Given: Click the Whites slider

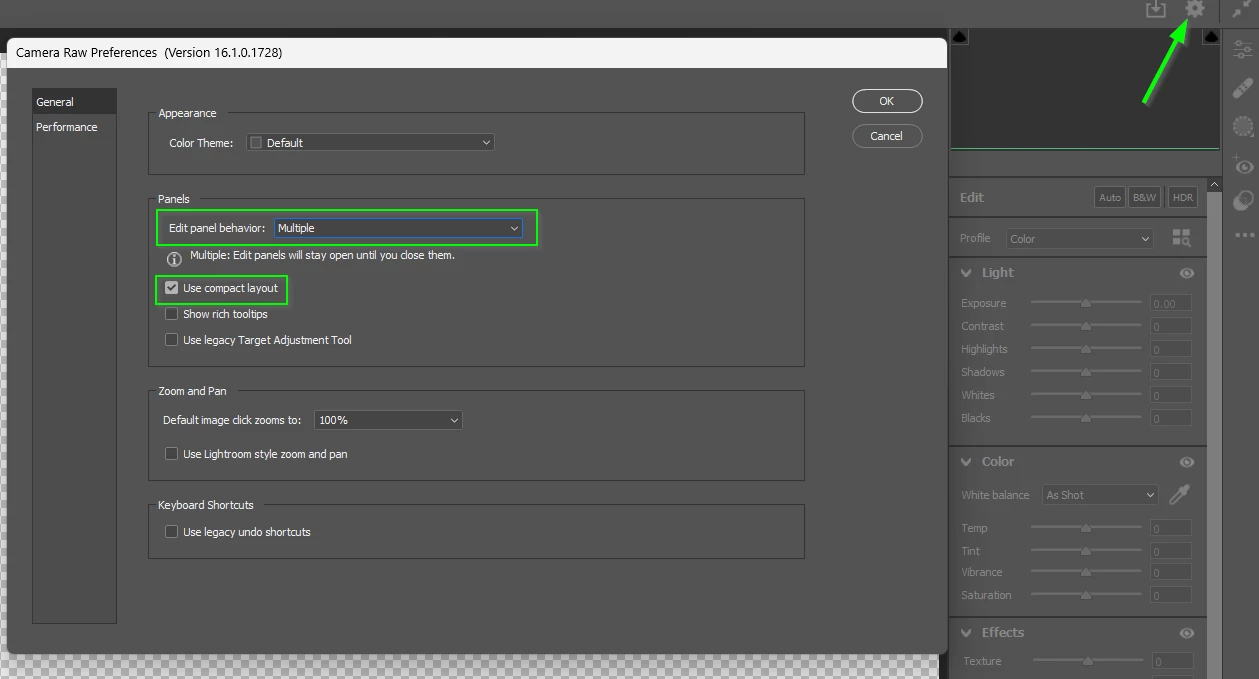Looking at the screenshot, I should [x=1086, y=394].
